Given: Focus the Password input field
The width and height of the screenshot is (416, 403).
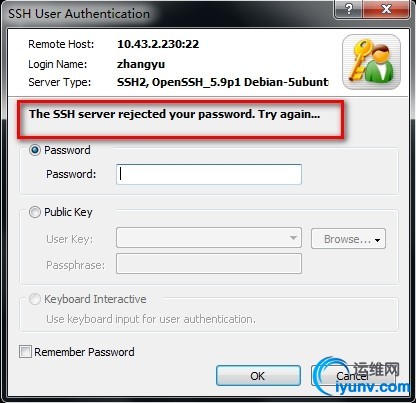Looking at the screenshot, I should click(x=209, y=174).
